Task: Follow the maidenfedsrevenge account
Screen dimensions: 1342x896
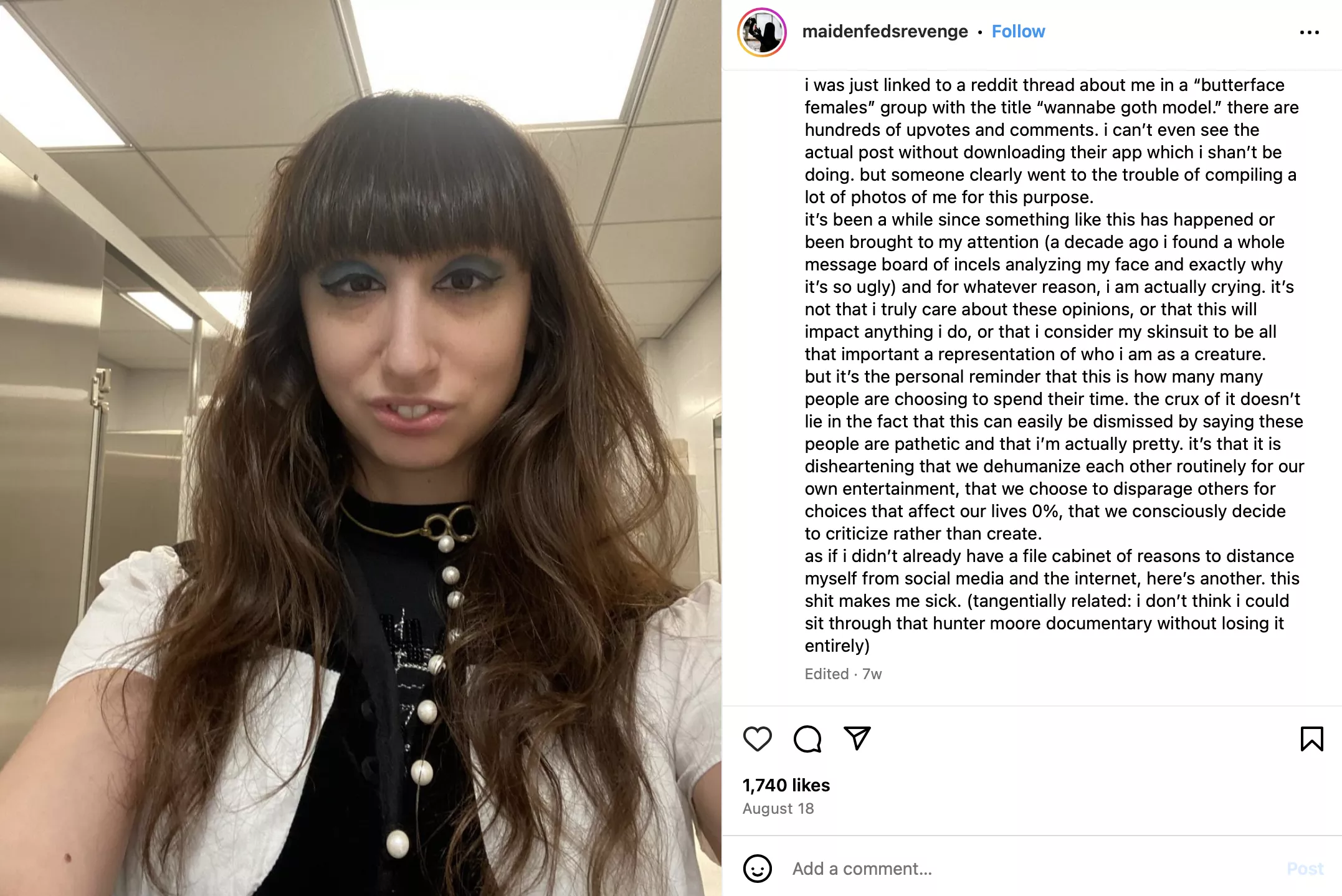Action: click(x=1018, y=32)
